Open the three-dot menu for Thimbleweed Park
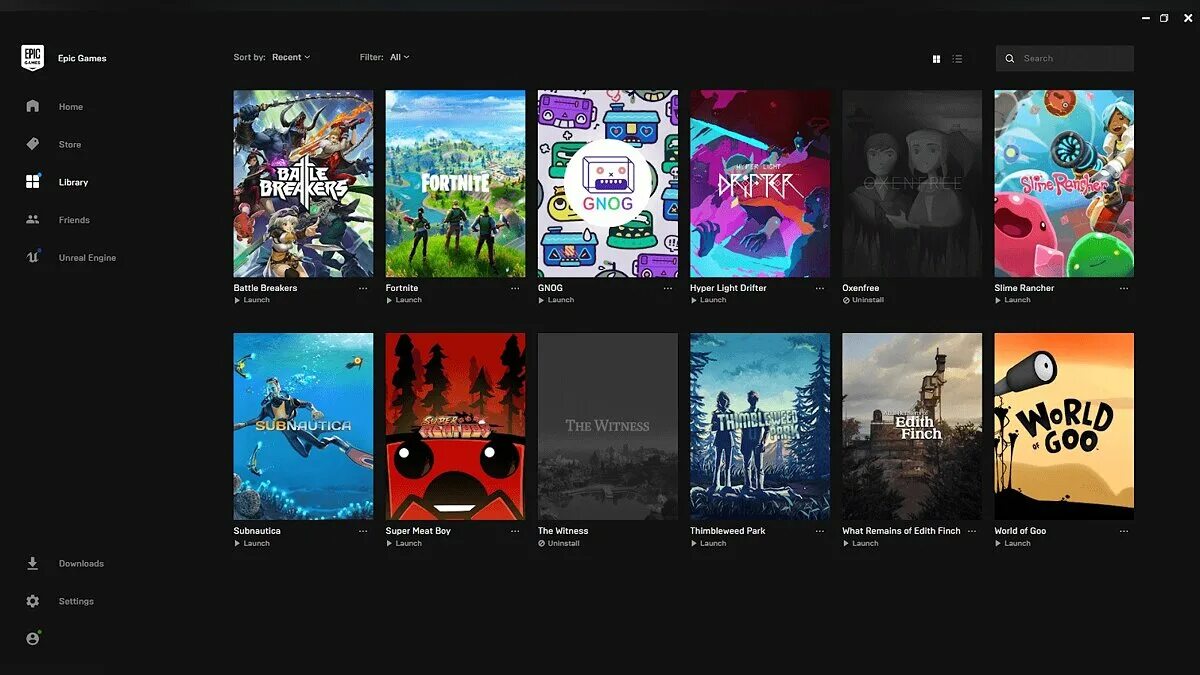 (819, 531)
